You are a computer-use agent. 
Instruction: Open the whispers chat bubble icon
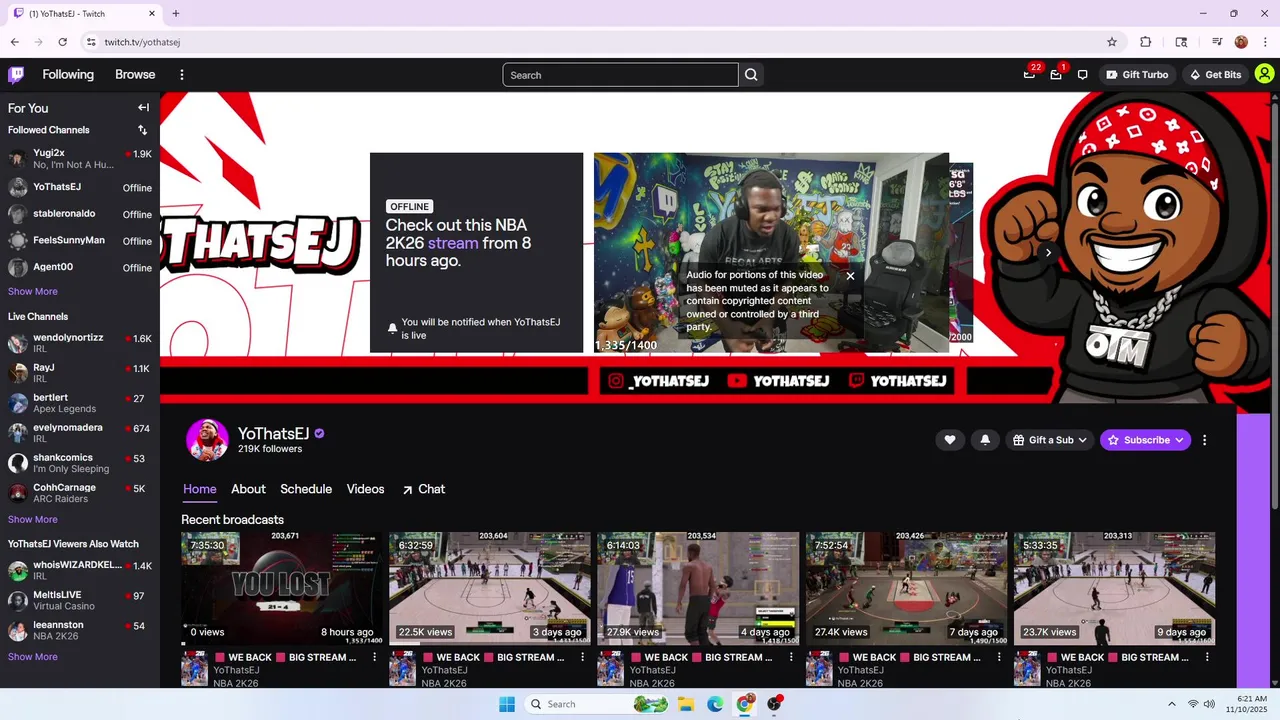click(x=1082, y=75)
